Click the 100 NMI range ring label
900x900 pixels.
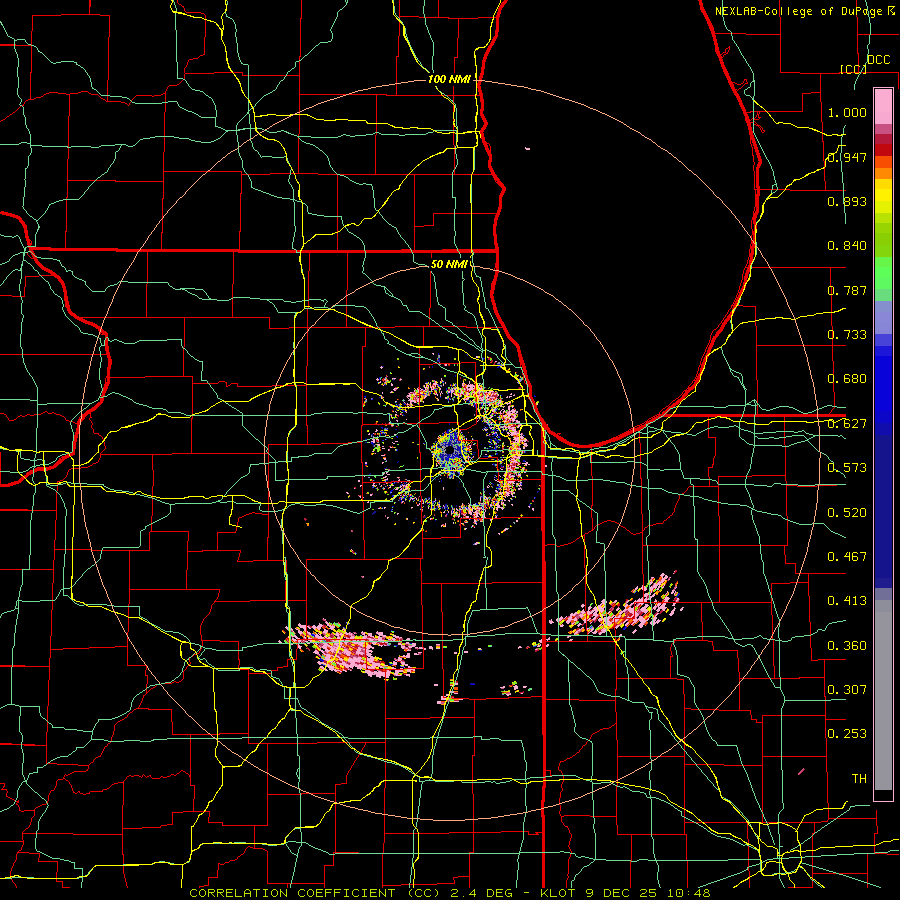(x=449, y=79)
